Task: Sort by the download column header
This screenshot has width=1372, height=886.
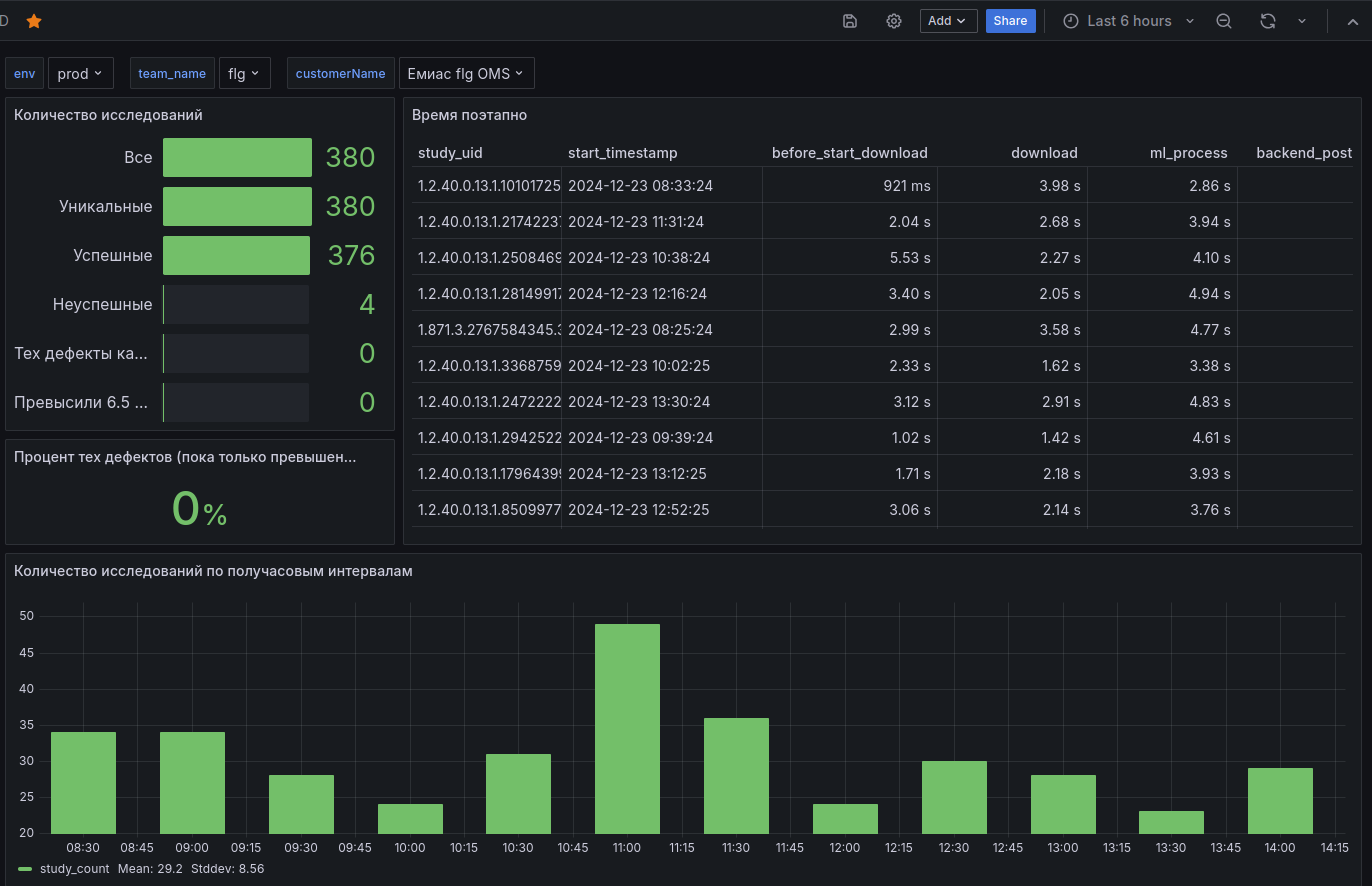Action: click(1044, 153)
